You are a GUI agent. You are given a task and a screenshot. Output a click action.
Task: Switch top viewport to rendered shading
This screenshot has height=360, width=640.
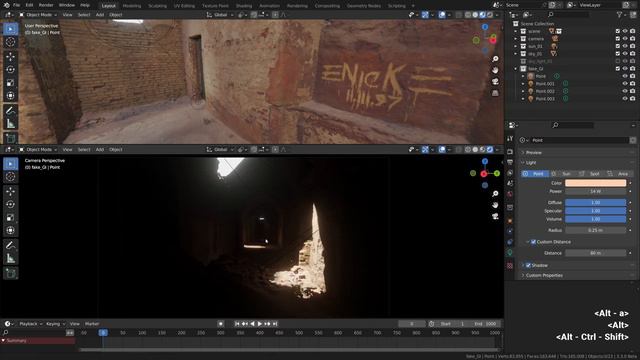[490, 15]
